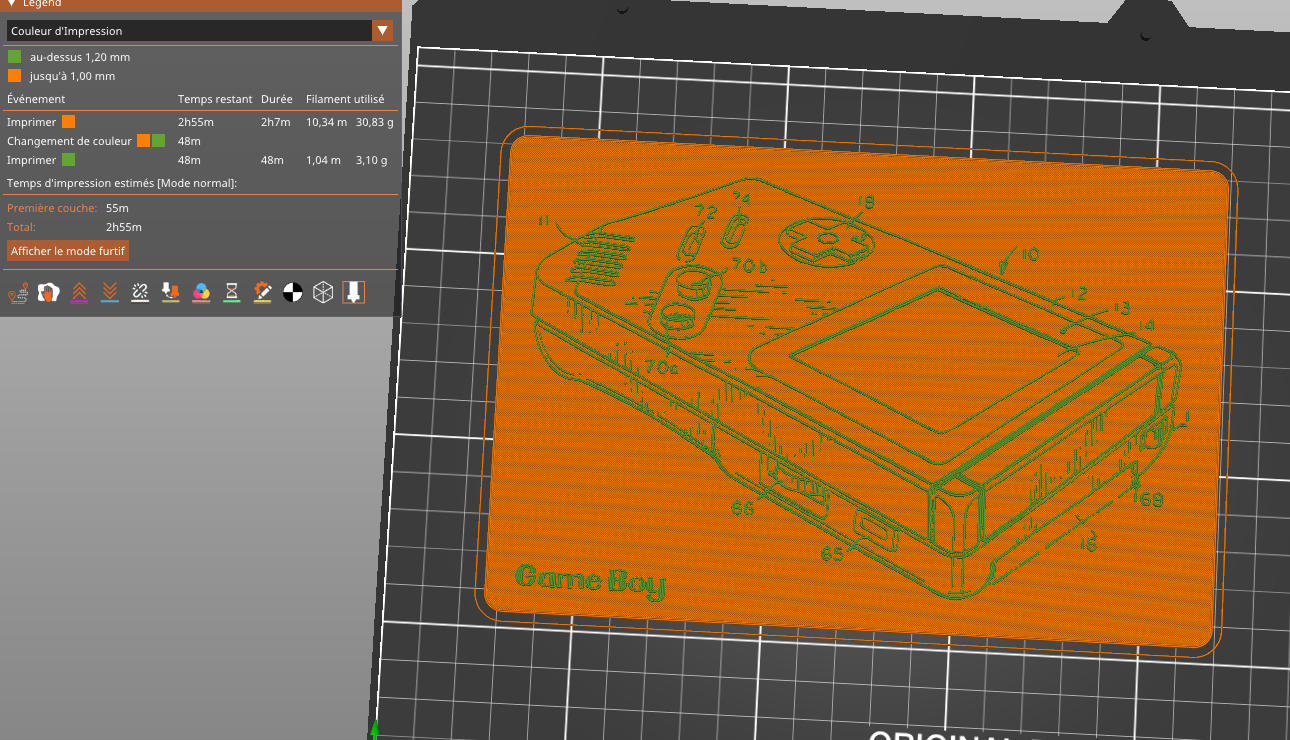The width and height of the screenshot is (1290, 740).
Task: Click the 3,10 g filament weight value
Action: click(x=371, y=160)
